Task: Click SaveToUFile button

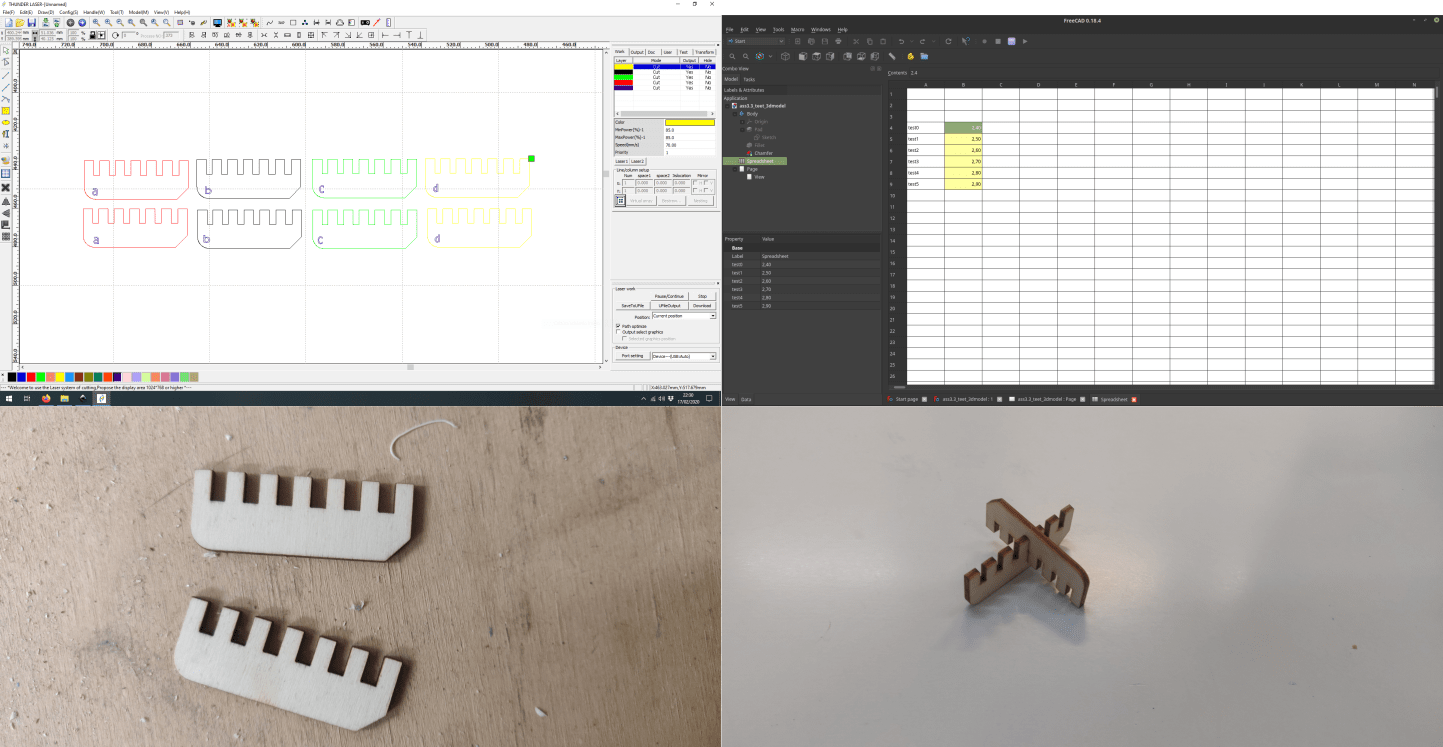Action: [x=633, y=306]
